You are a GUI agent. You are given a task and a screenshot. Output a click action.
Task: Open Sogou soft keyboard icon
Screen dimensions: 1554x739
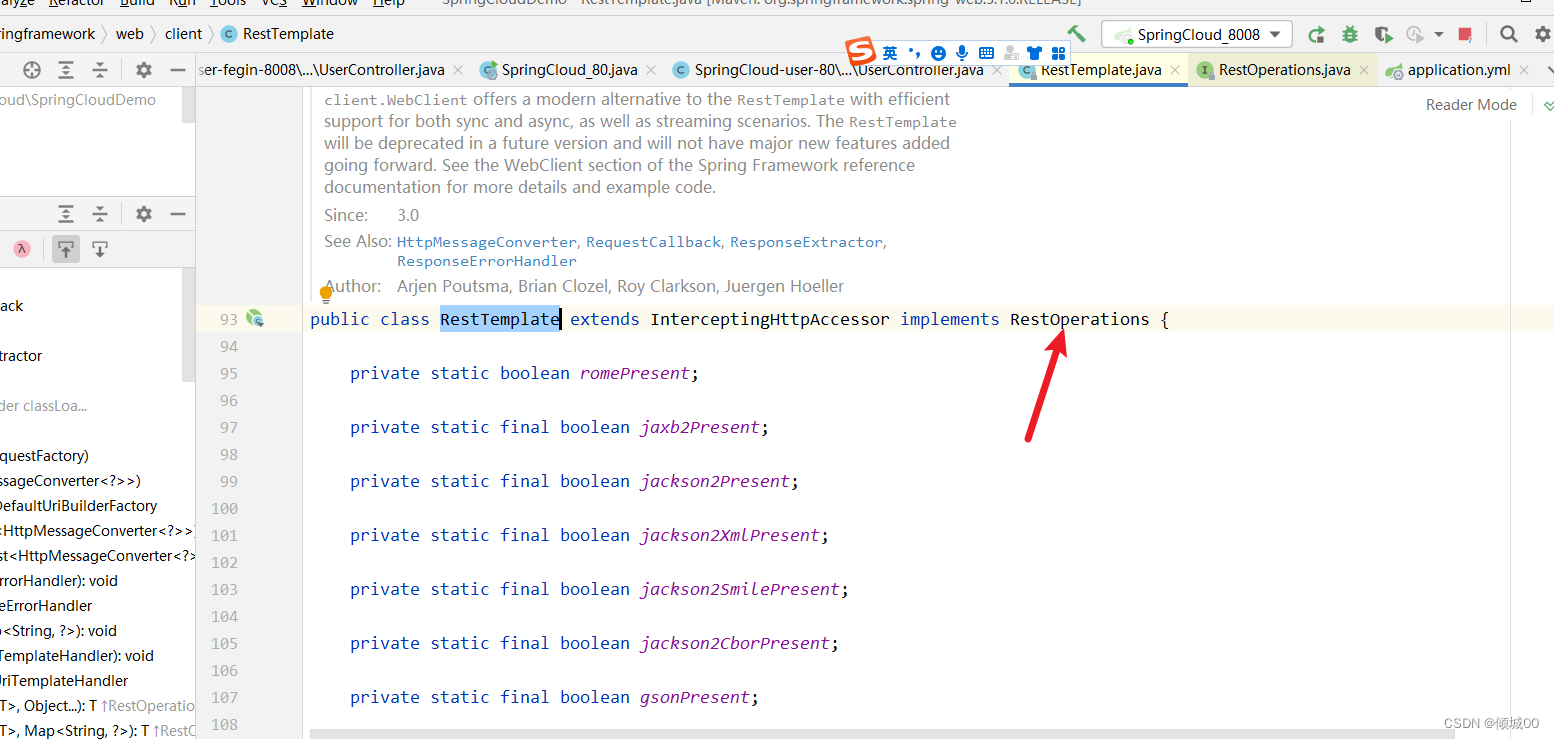point(987,53)
